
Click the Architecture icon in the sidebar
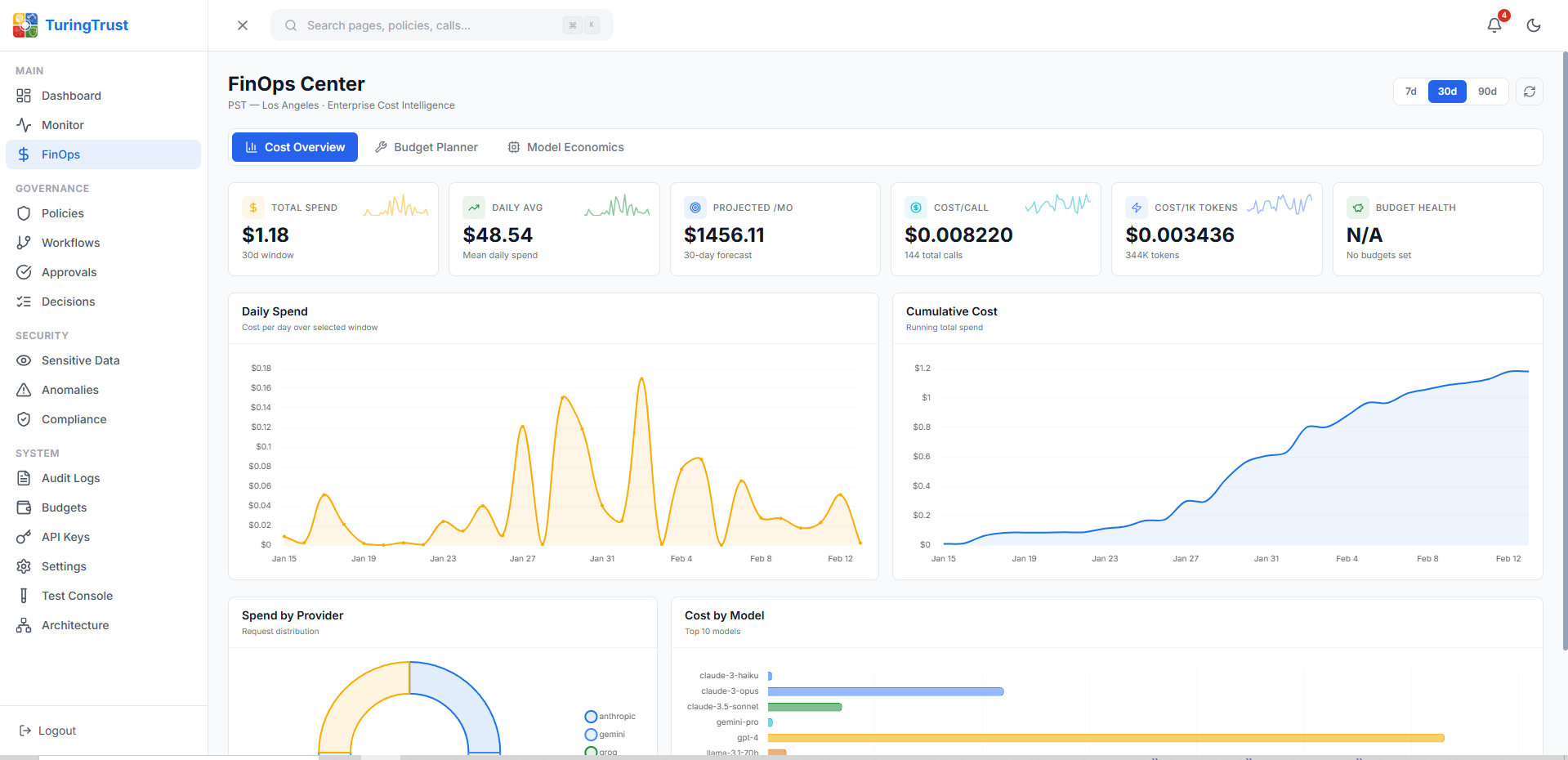pos(25,625)
